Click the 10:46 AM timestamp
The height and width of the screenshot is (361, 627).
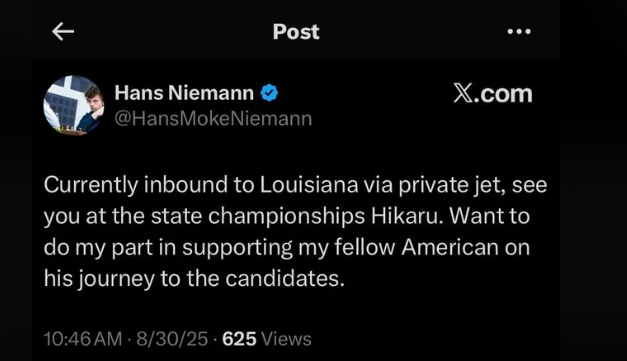[83, 339]
